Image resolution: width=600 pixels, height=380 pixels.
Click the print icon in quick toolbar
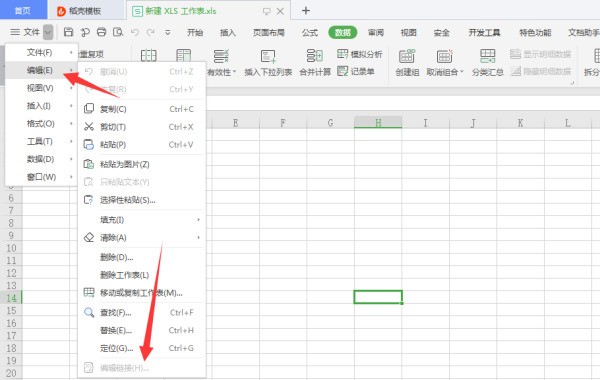tap(101, 32)
